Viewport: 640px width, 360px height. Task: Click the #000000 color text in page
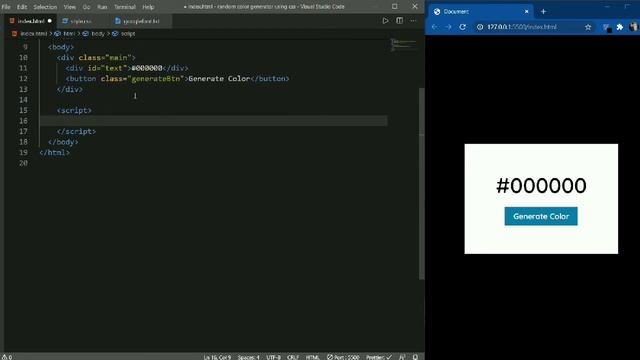(541, 186)
